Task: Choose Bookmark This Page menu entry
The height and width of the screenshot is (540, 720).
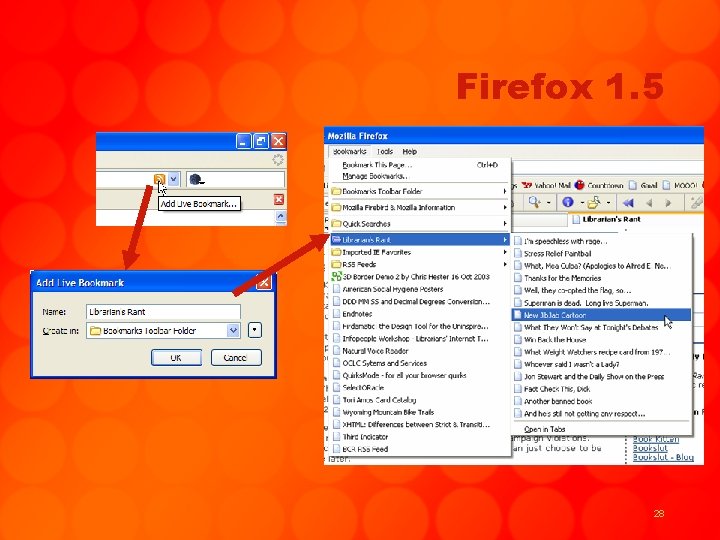Action: pos(419,165)
